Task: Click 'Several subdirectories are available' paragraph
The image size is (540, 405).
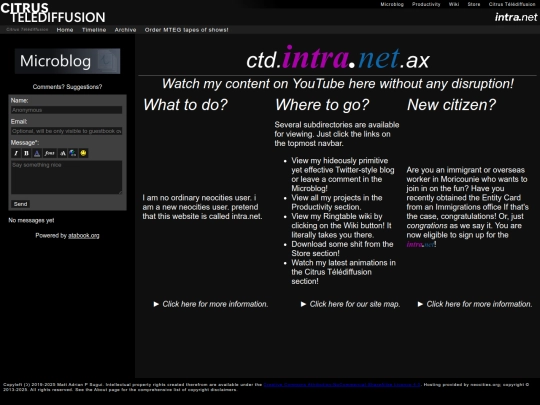Action: (337, 134)
